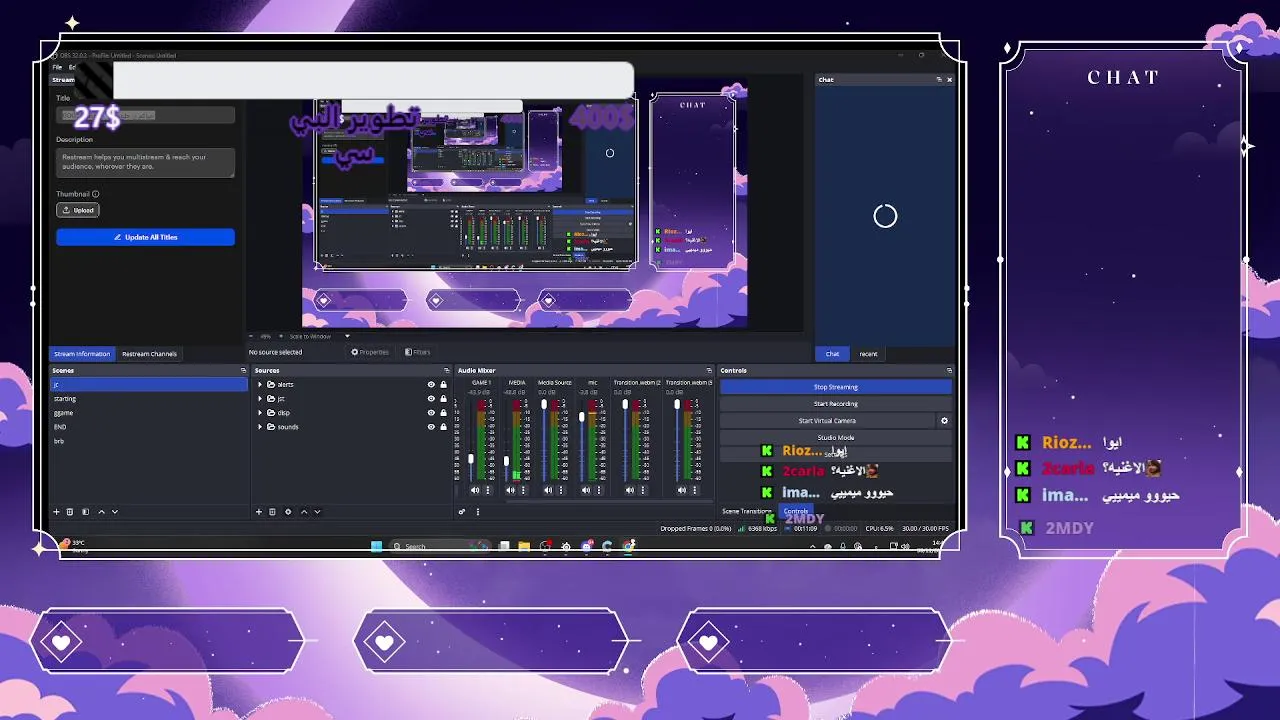Add a new source with the plus icon
Screen dimensions: 1280x720
(259, 512)
